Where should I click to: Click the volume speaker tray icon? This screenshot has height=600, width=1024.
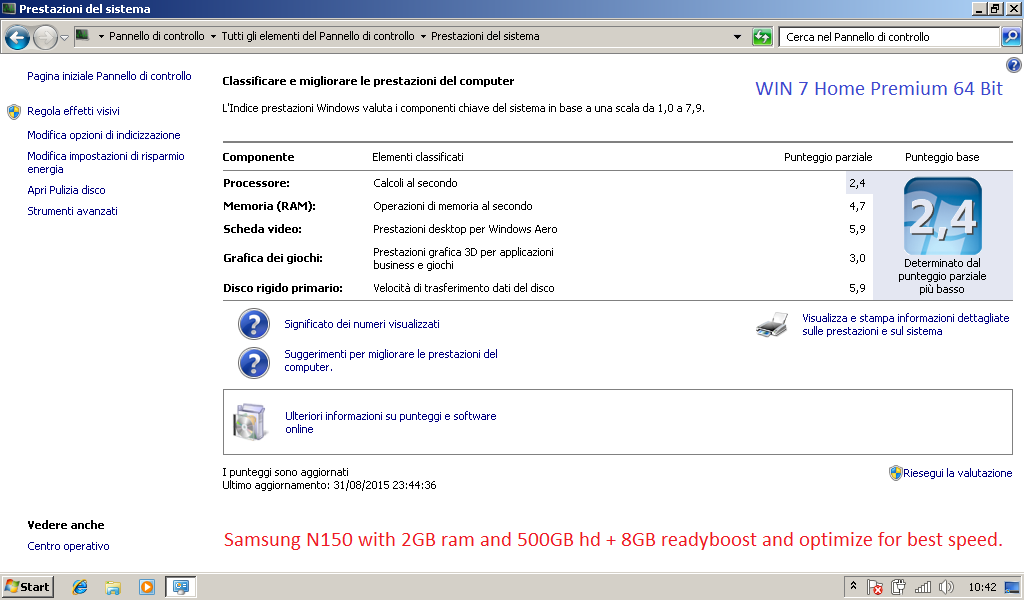pos(946,587)
